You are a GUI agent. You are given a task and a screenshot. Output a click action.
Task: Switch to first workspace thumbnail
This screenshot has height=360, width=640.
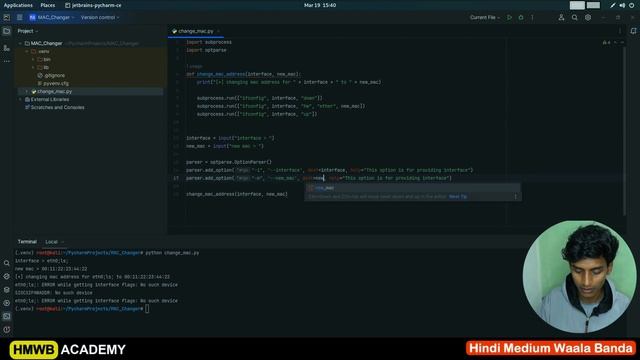tap(577, 5)
